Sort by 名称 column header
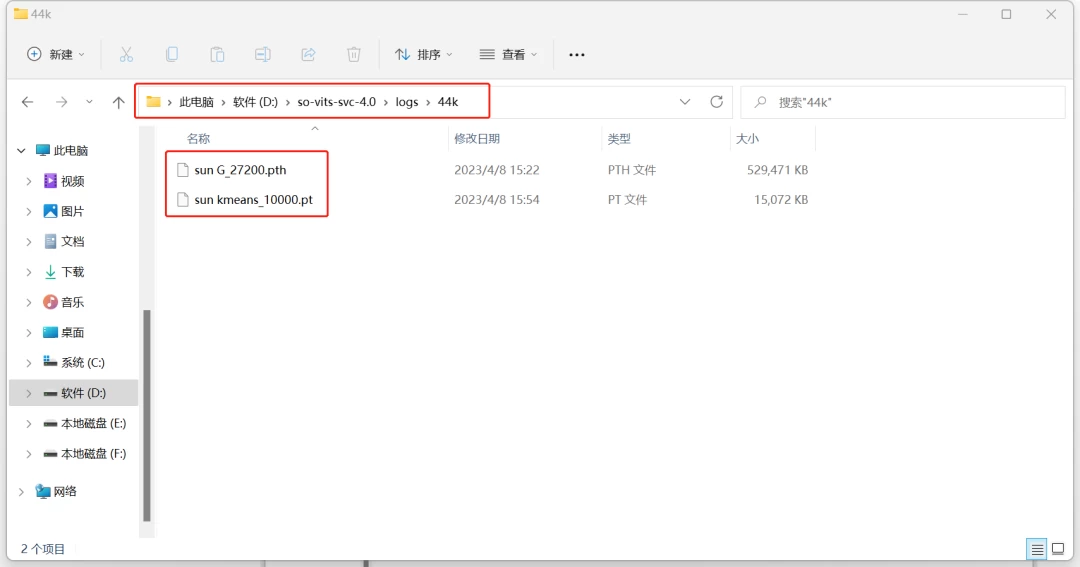Viewport: 1080px width, 567px height. pyautogui.click(x=198, y=138)
